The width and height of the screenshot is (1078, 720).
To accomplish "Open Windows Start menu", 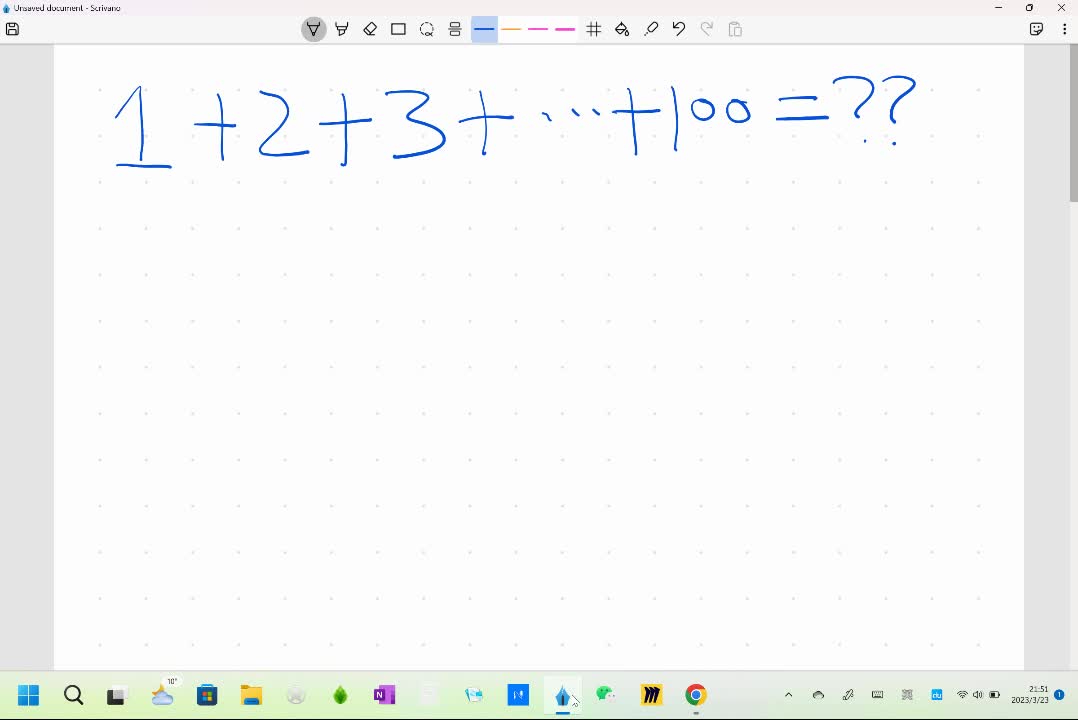I will point(28,695).
